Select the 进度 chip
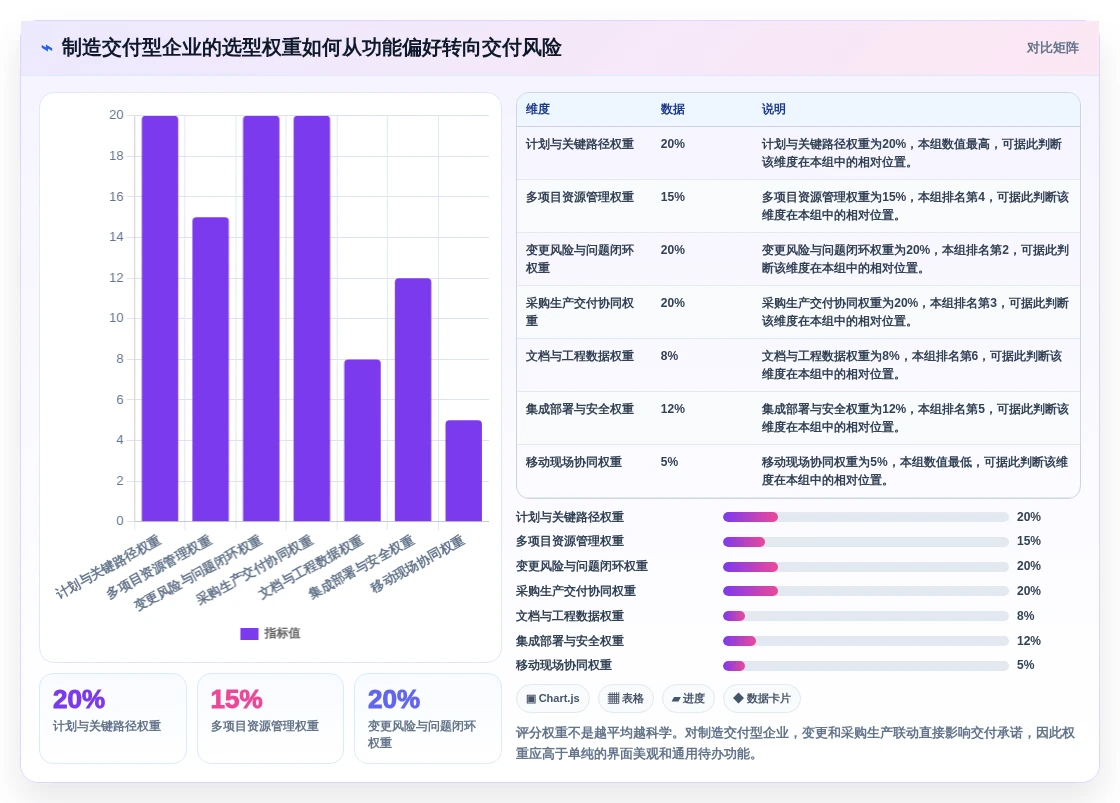Image resolution: width=1120 pixels, height=803 pixels. click(689, 698)
